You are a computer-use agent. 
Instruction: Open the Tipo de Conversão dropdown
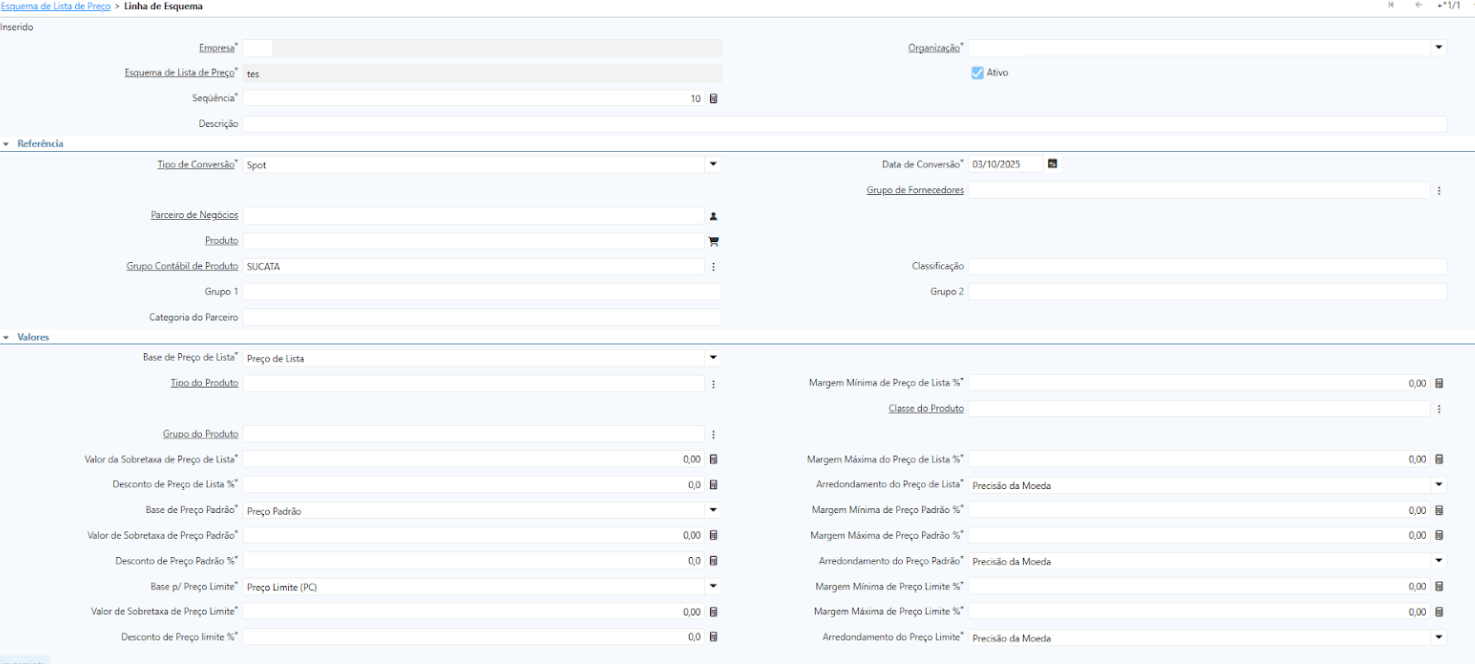coord(713,164)
